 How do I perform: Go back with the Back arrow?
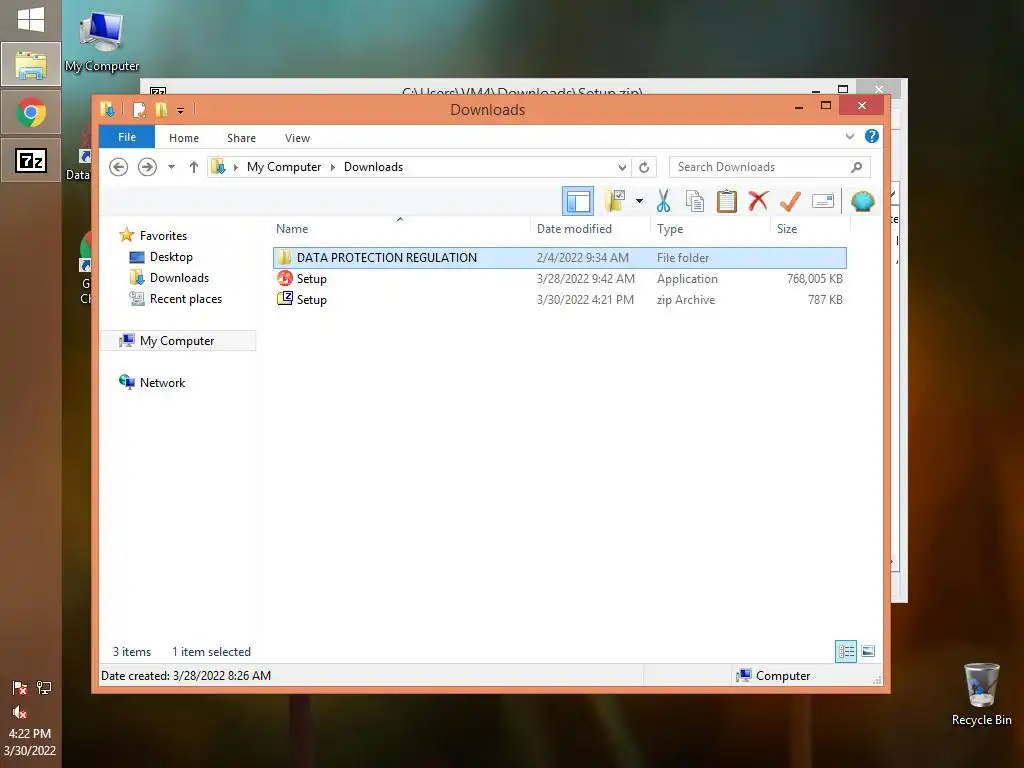(118, 167)
